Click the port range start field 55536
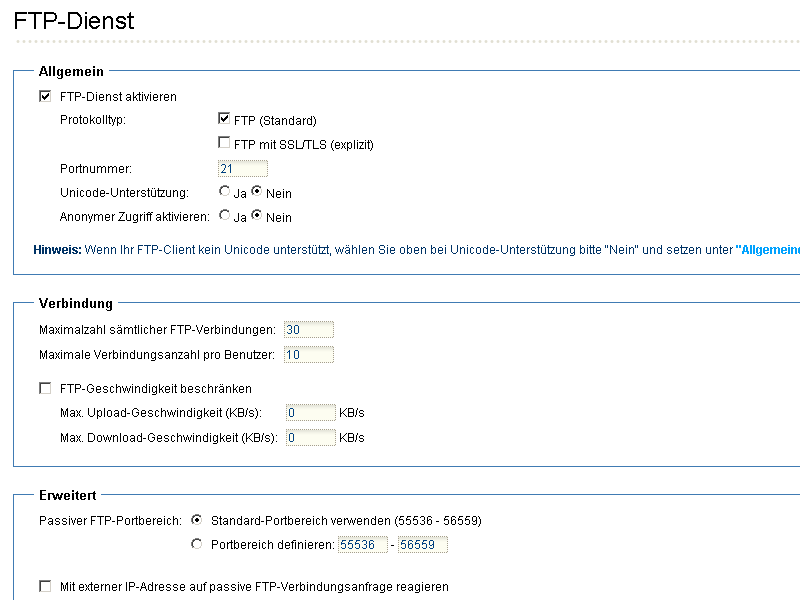Screen dimensions: 800x600 click(x=363, y=544)
